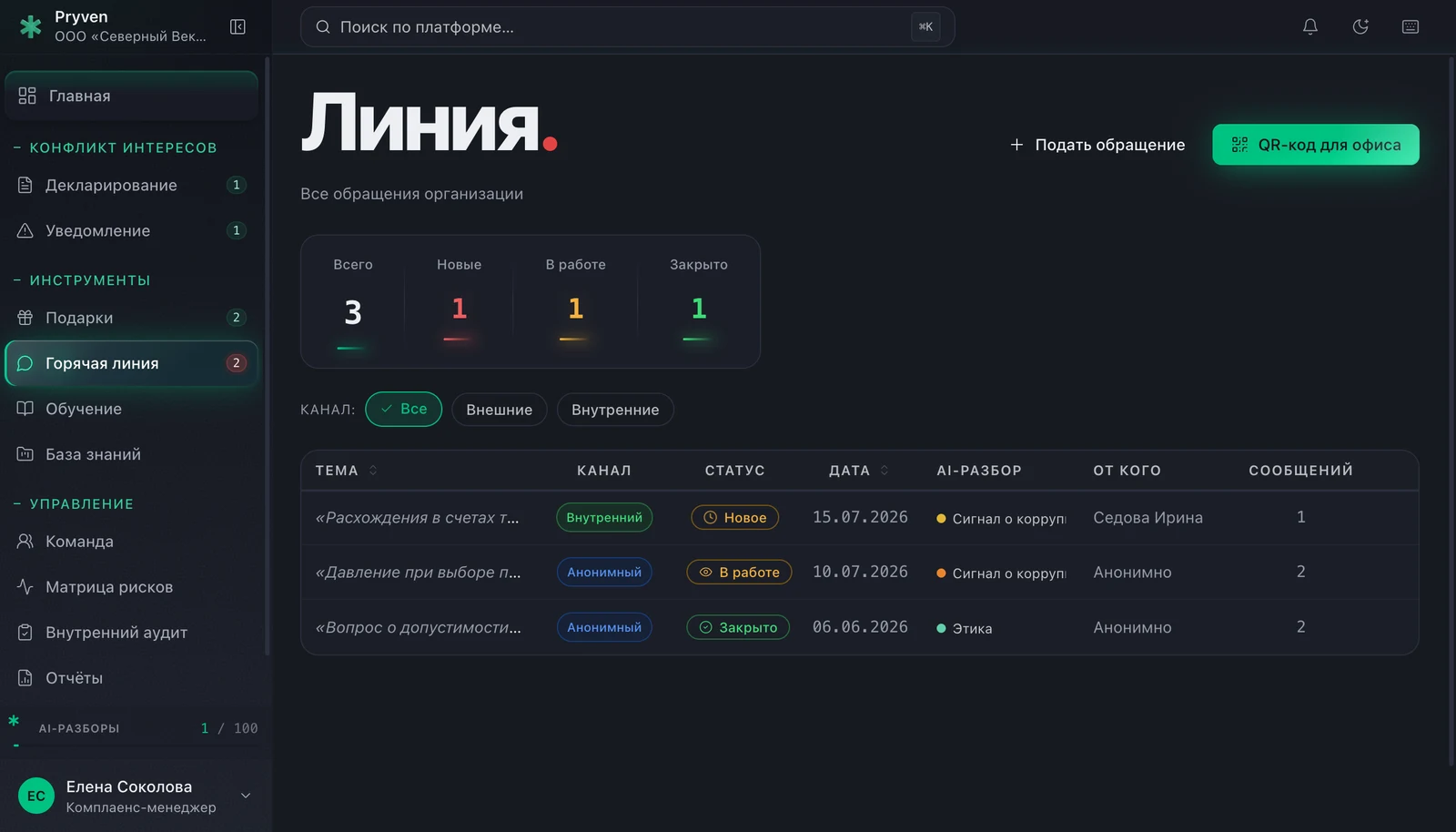Click eye icon in В работе badge
Viewport: 1456px width, 832px height.
click(x=705, y=573)
